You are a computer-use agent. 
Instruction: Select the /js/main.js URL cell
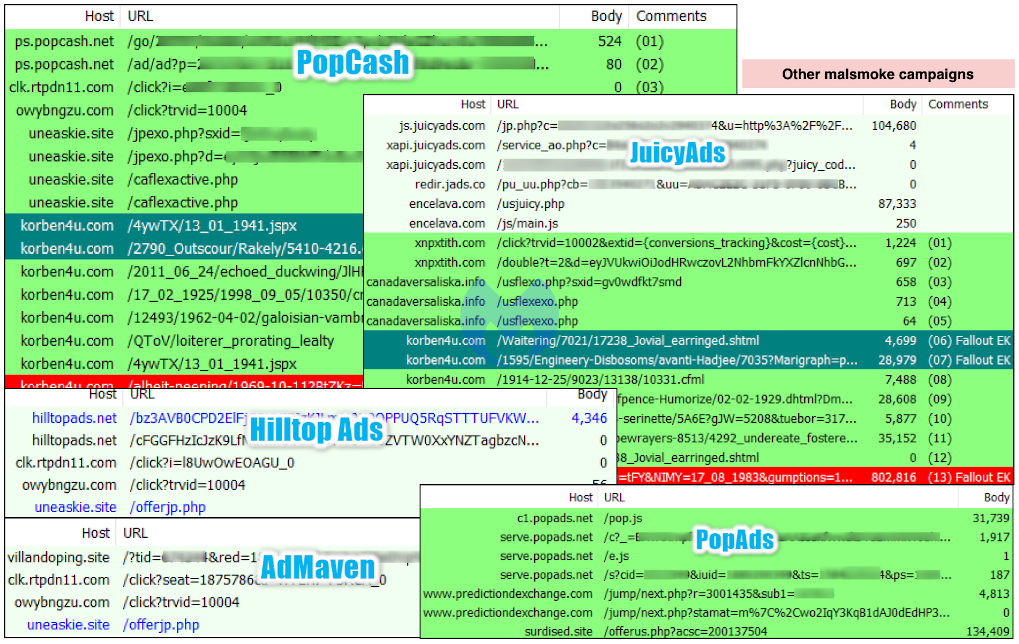[527, 224]
